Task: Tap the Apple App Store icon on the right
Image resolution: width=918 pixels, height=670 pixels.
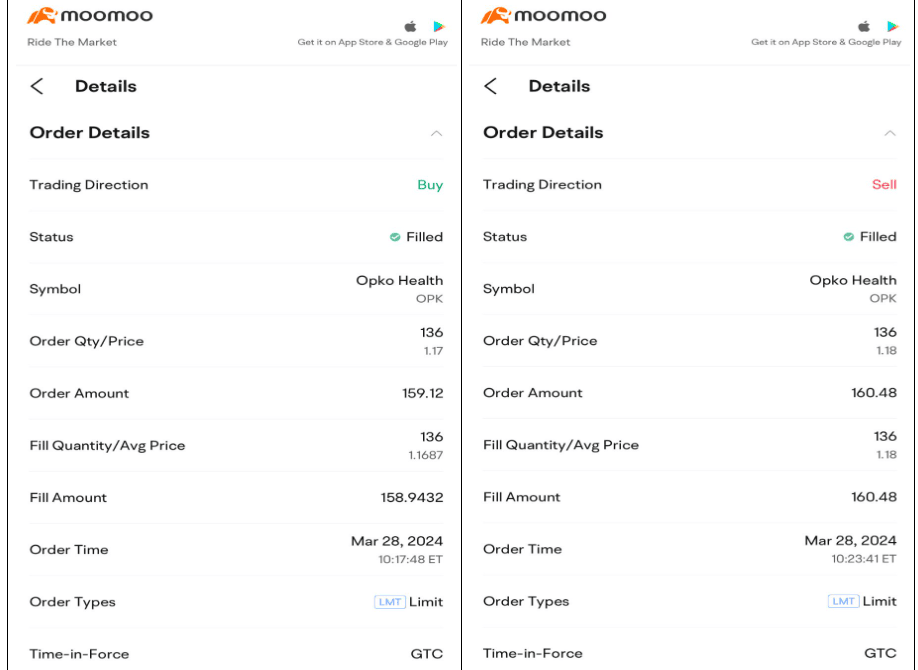Action: tap(864, 27)
